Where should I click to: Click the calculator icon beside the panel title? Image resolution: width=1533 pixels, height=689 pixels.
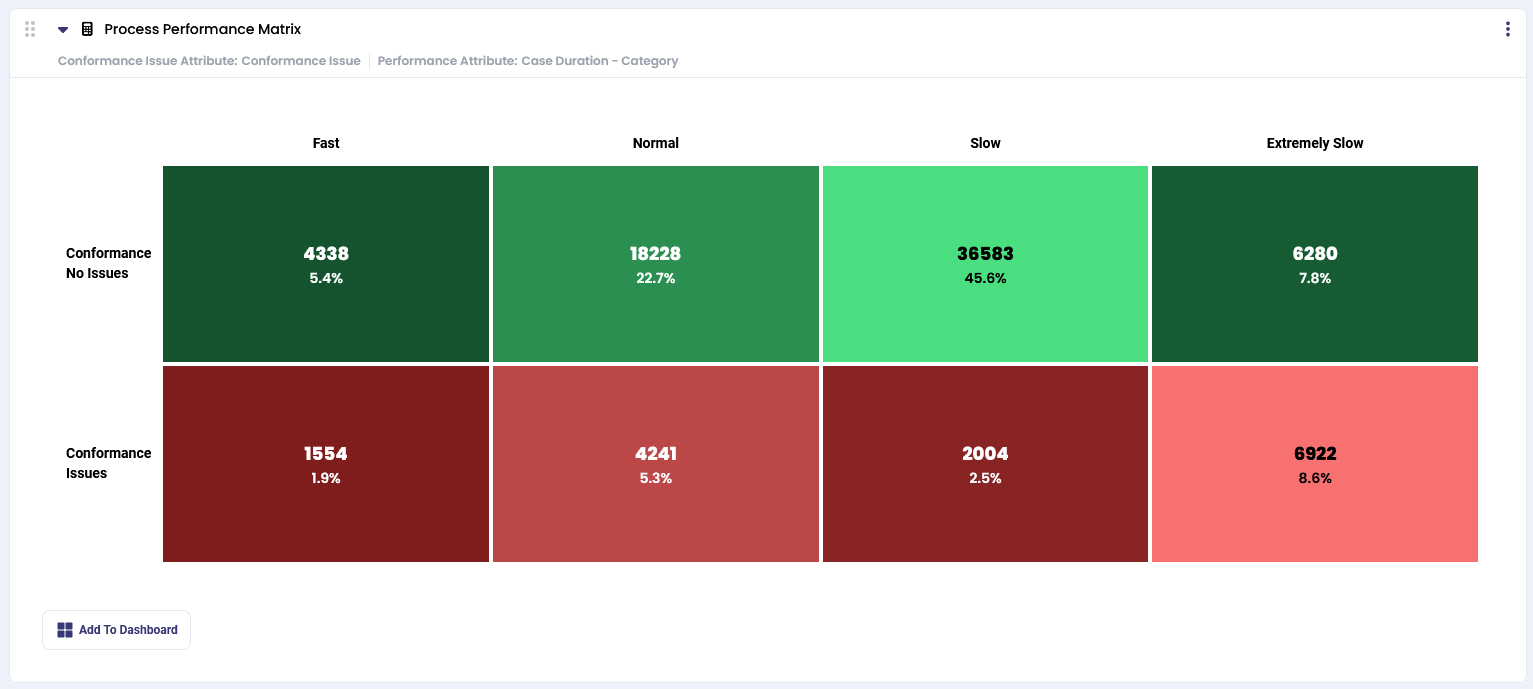click(87, 30)
